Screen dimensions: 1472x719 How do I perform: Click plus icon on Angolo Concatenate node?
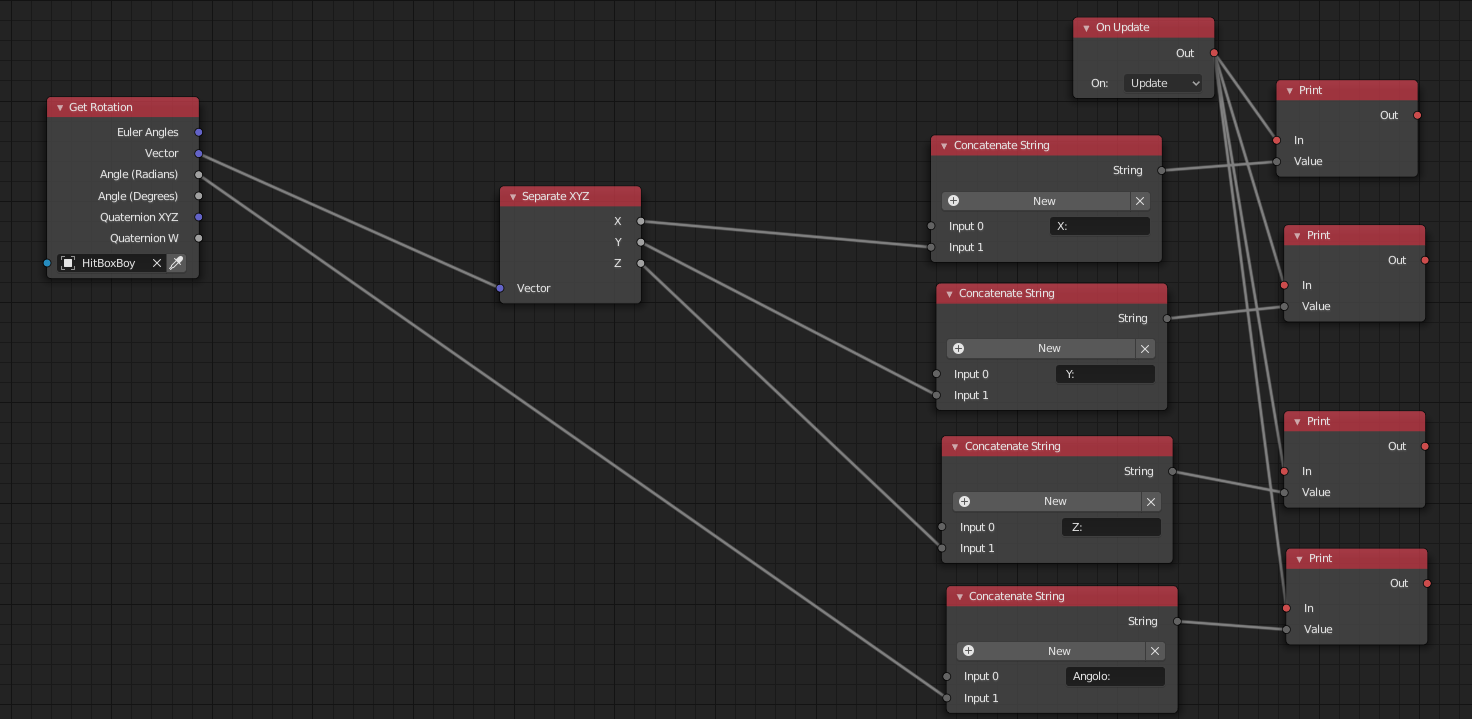(968, 650)
